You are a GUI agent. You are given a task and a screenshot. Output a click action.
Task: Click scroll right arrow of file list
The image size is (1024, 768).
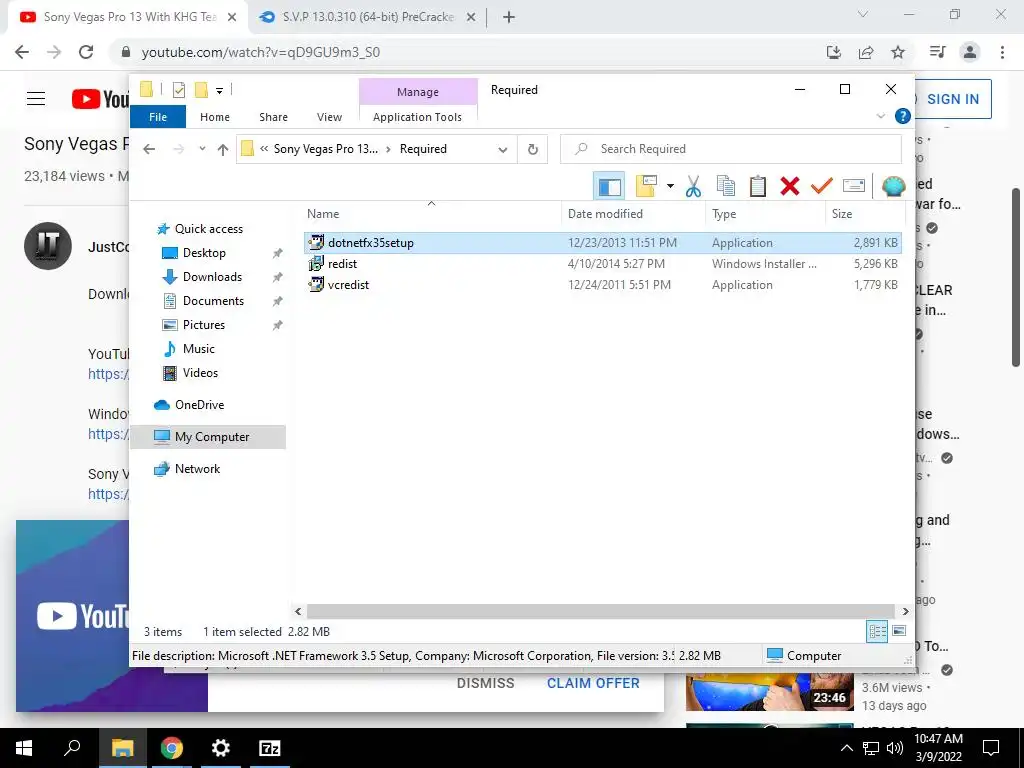(905, 611)
